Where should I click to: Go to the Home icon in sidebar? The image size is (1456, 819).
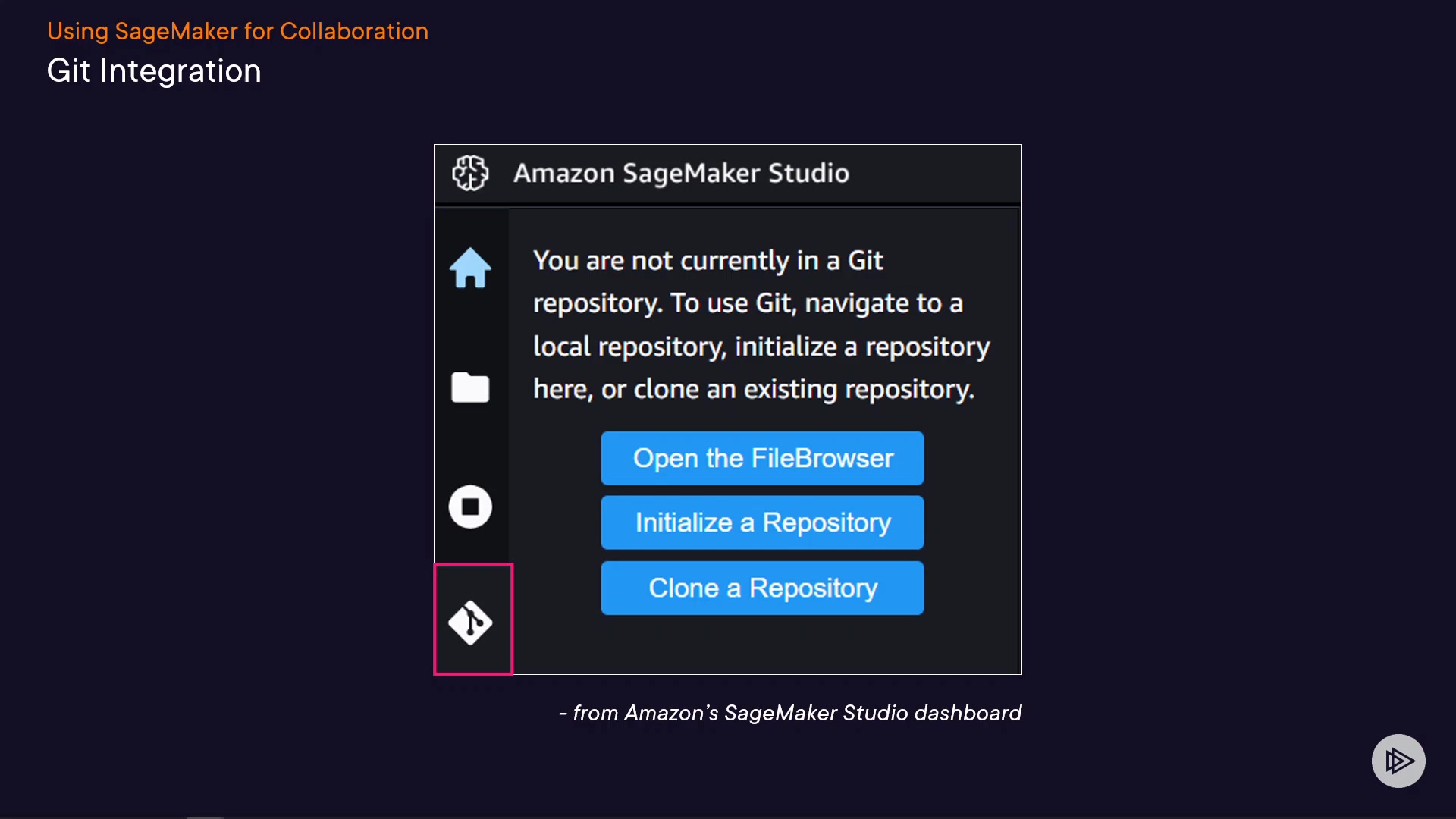470,268
